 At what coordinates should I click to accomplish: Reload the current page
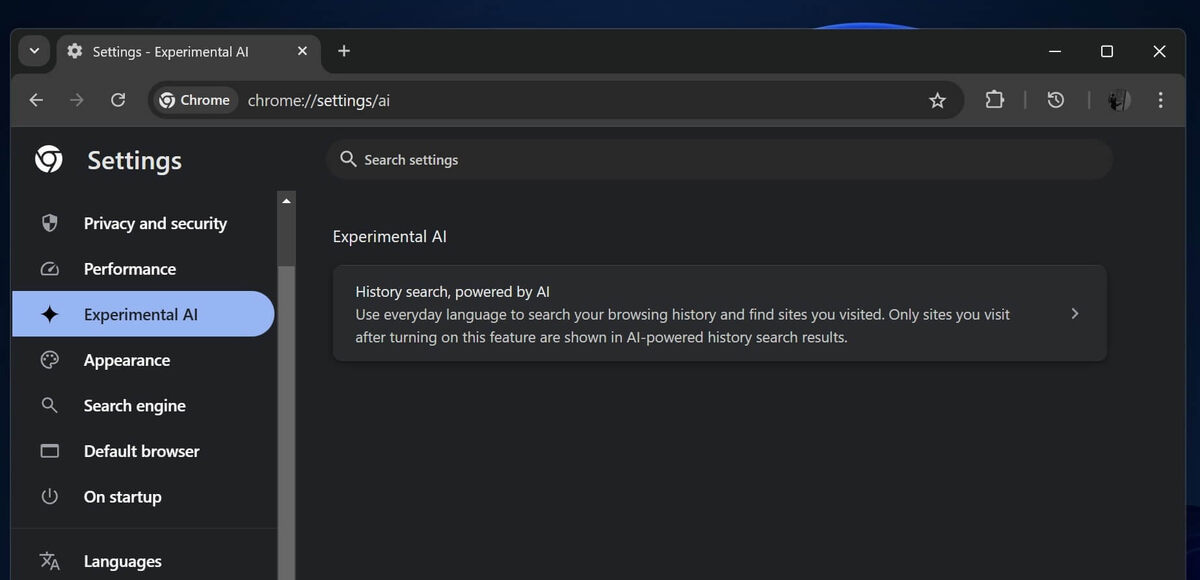coord(118,100)
